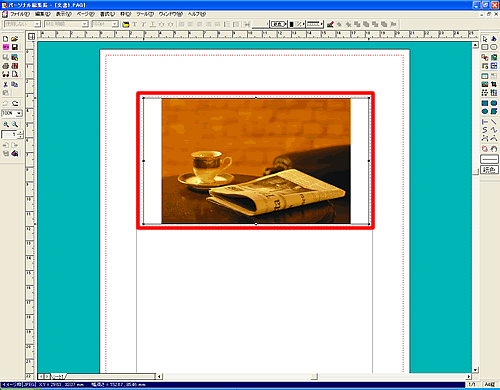Open print preview with the page-magnifier icon
The image size is (500, 390).
coord(15,74)
